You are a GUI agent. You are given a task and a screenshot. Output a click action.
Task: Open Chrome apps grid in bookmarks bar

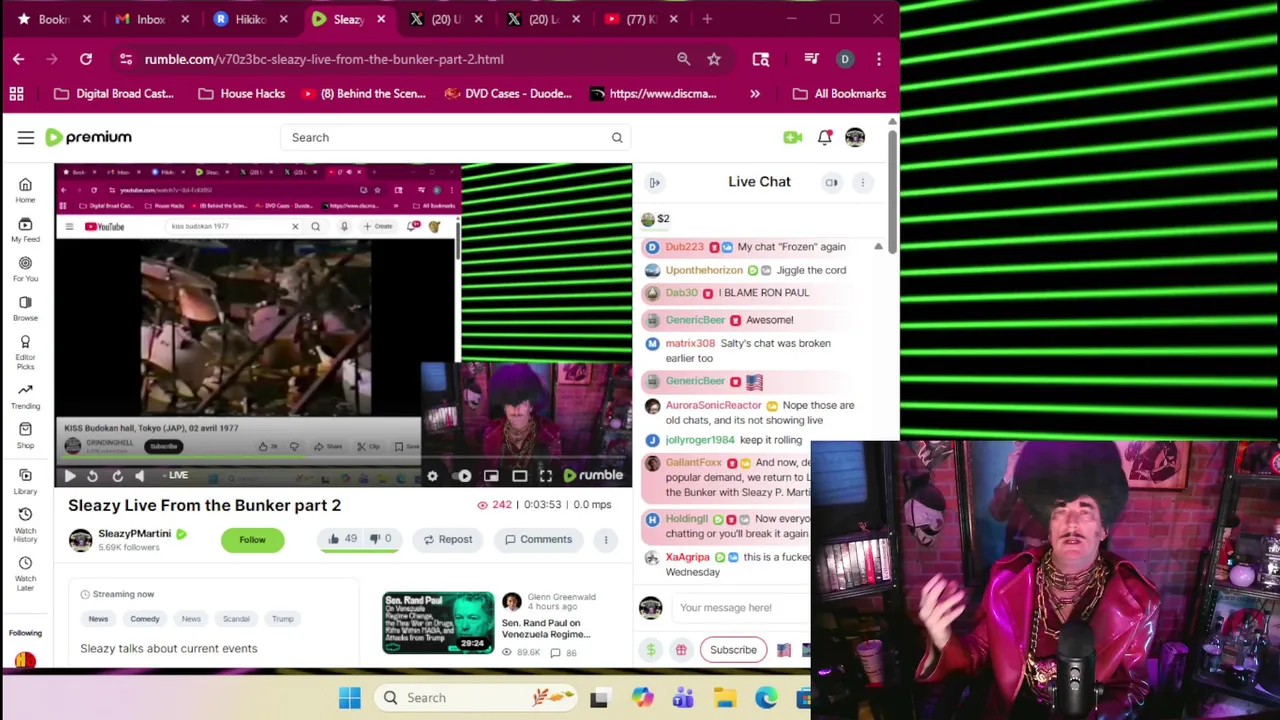tap(16, 94)
